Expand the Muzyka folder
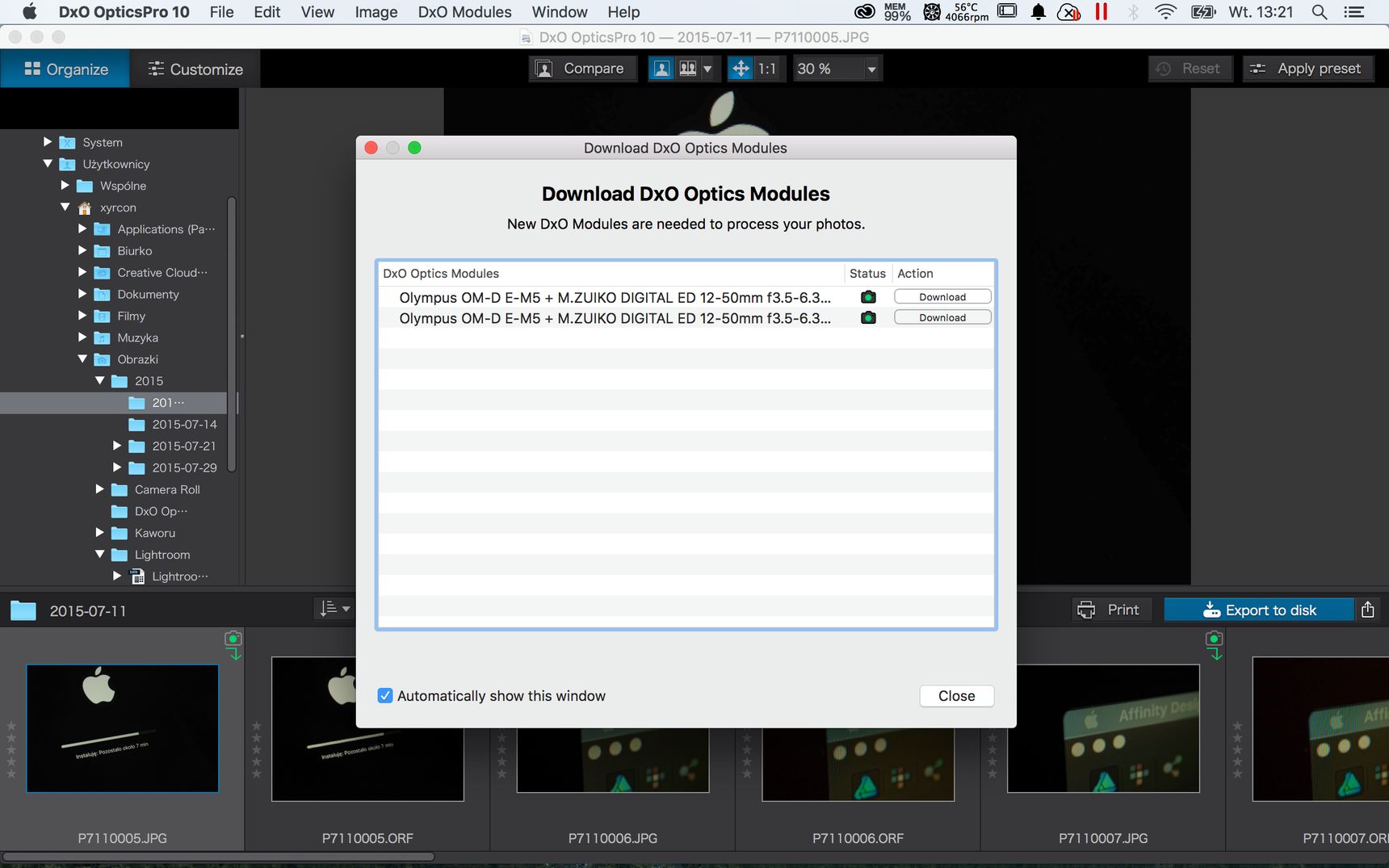 click(x=82, y=338)
